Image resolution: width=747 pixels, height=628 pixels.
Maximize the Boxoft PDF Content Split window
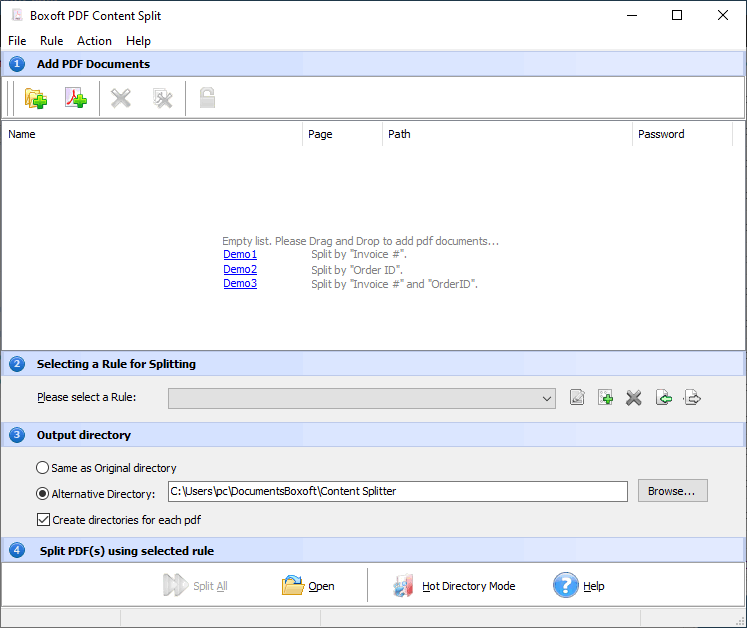click(676, 15)
